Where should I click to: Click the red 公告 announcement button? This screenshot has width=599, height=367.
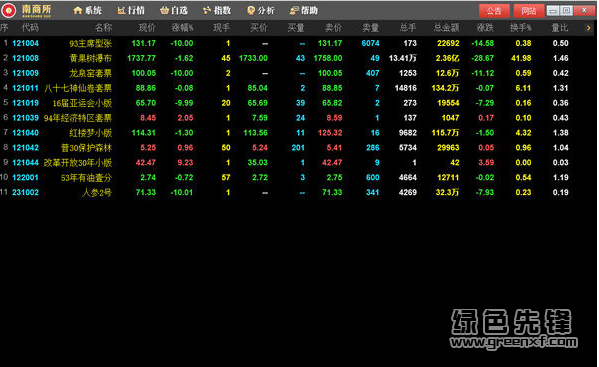pos(494,11)
